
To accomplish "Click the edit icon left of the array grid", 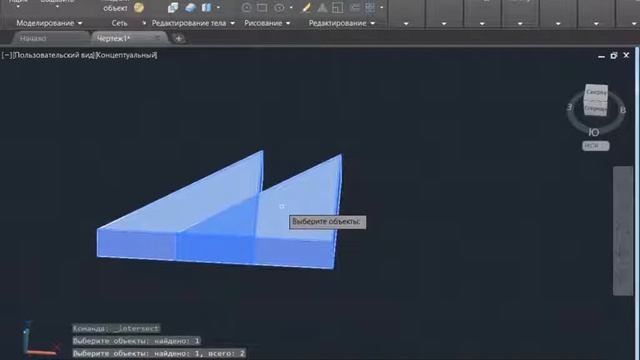I will 355,7.
